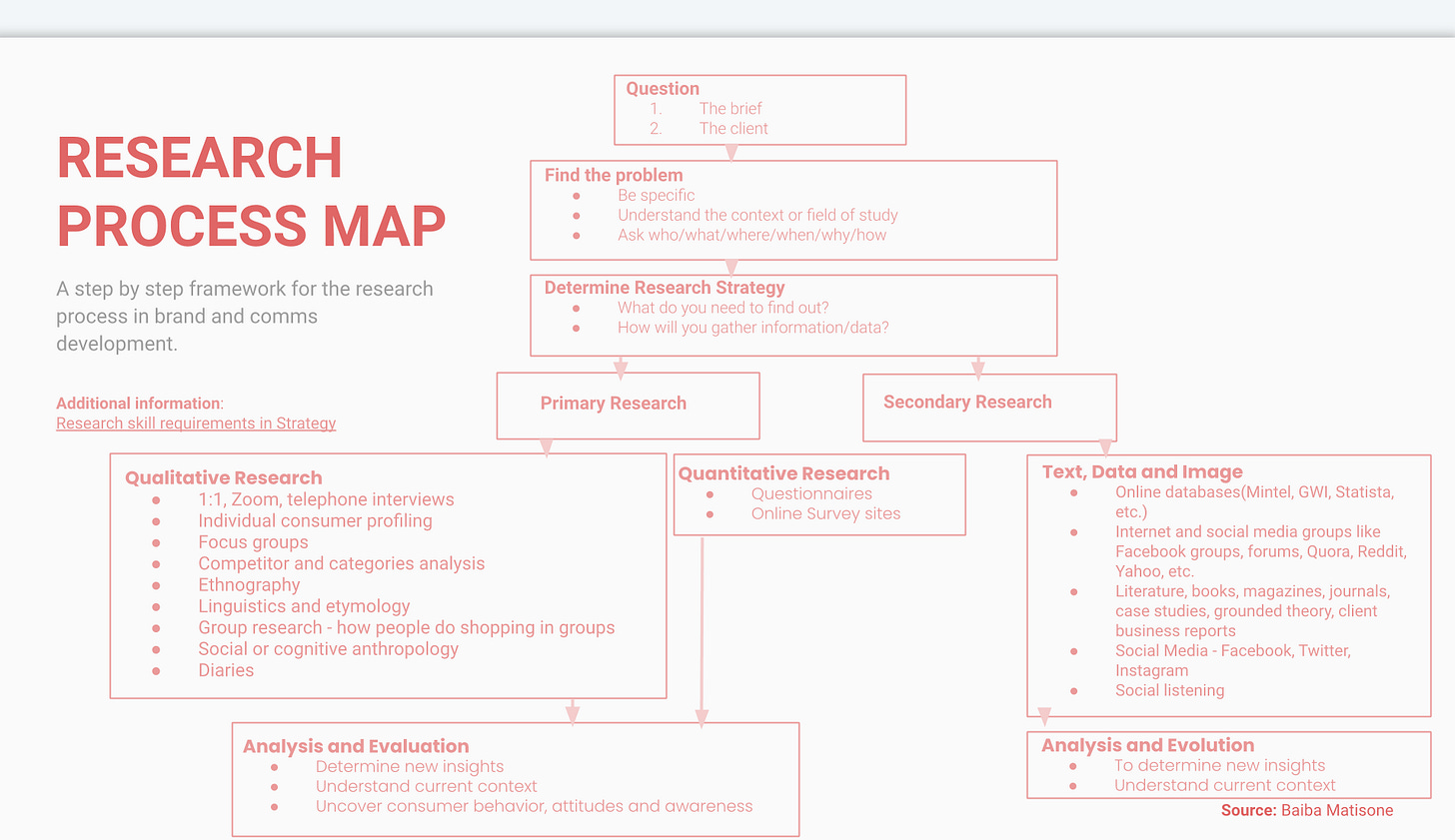The height and width of the screenshot is (840, 1455).
Task: Click the 'A step by step framework' subtitle
Action: [x=245, y=316]
